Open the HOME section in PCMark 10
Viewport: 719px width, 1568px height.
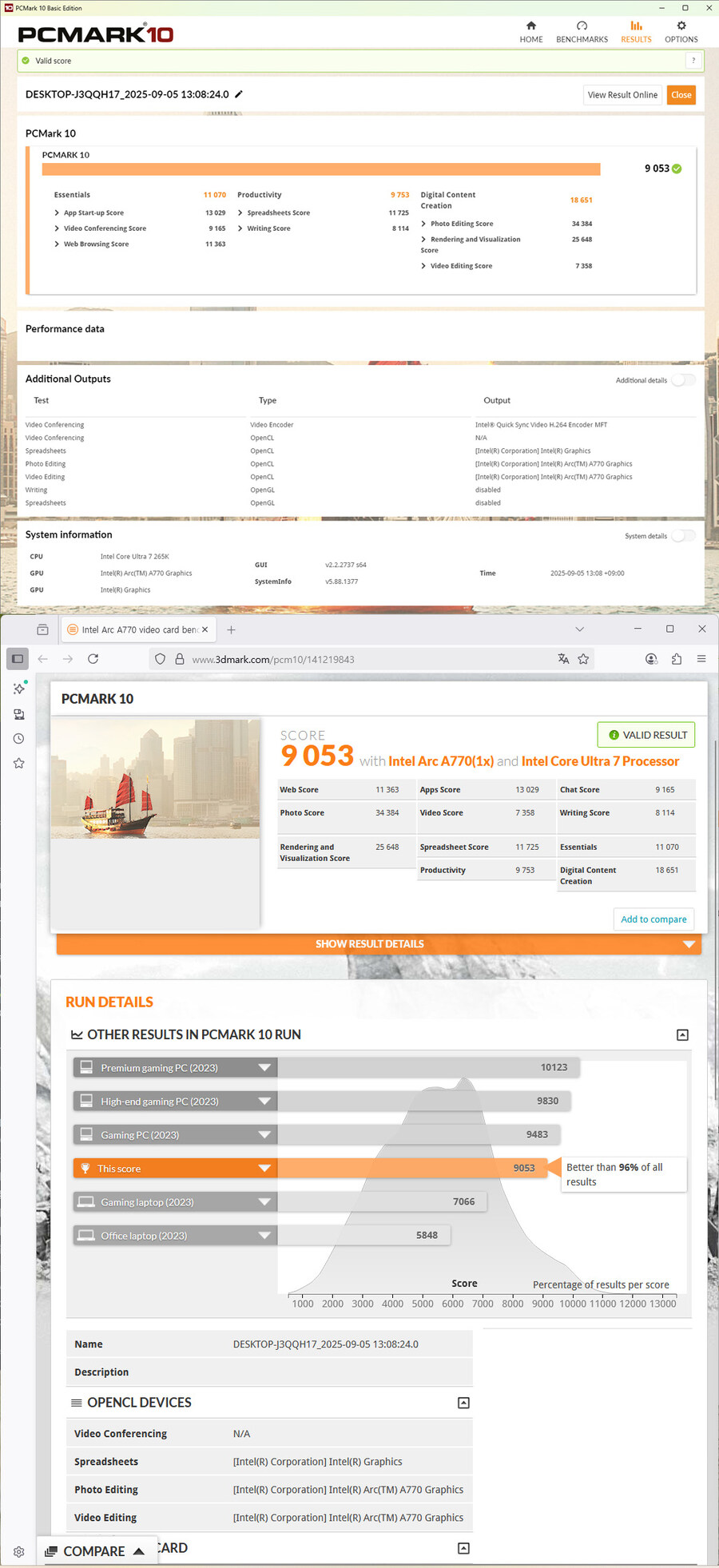tap(531, 32)
